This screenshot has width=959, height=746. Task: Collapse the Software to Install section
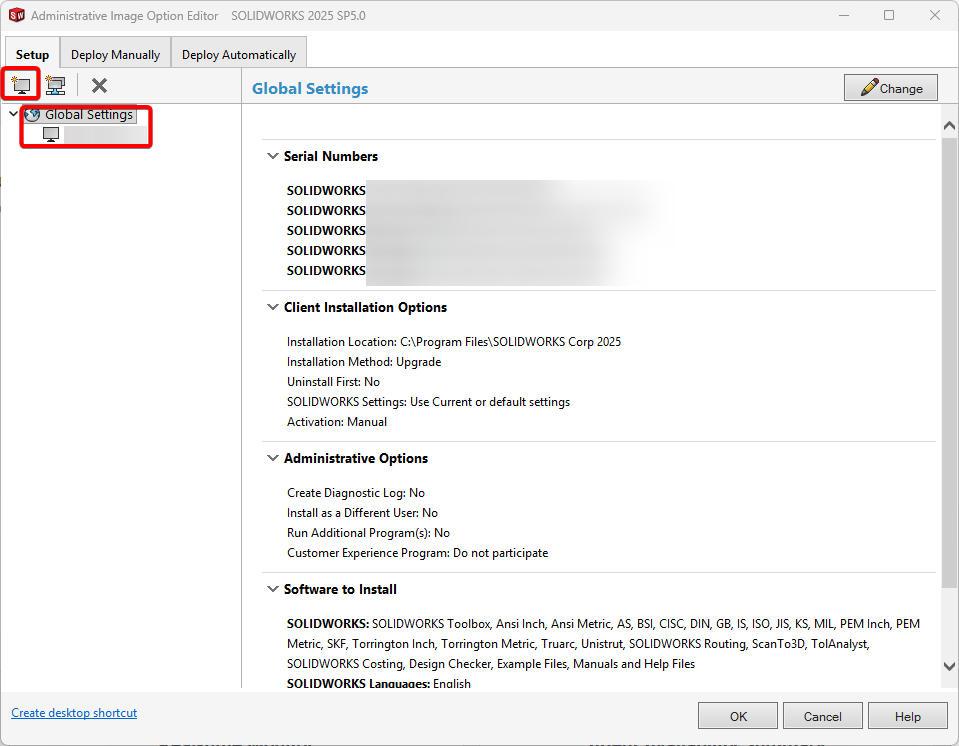[x=273, y=589]
